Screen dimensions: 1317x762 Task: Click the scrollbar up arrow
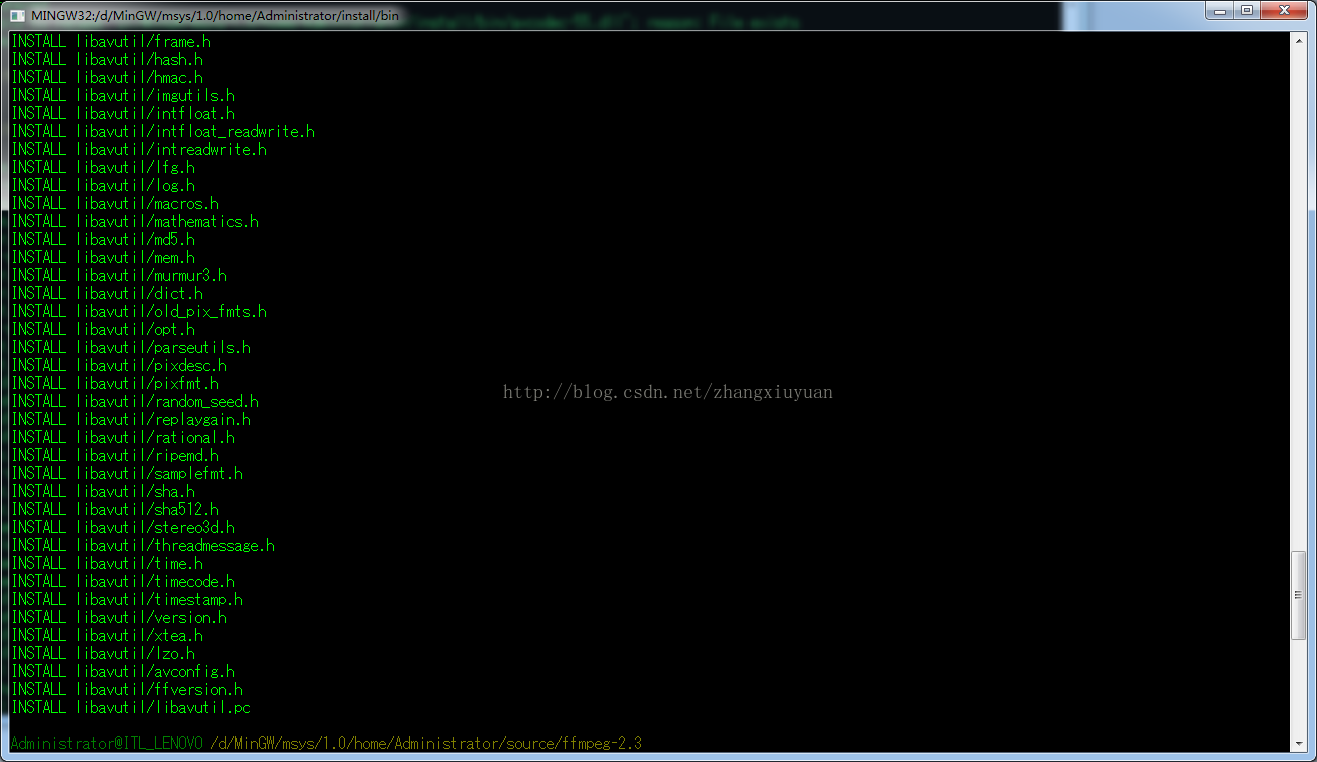1299,41
